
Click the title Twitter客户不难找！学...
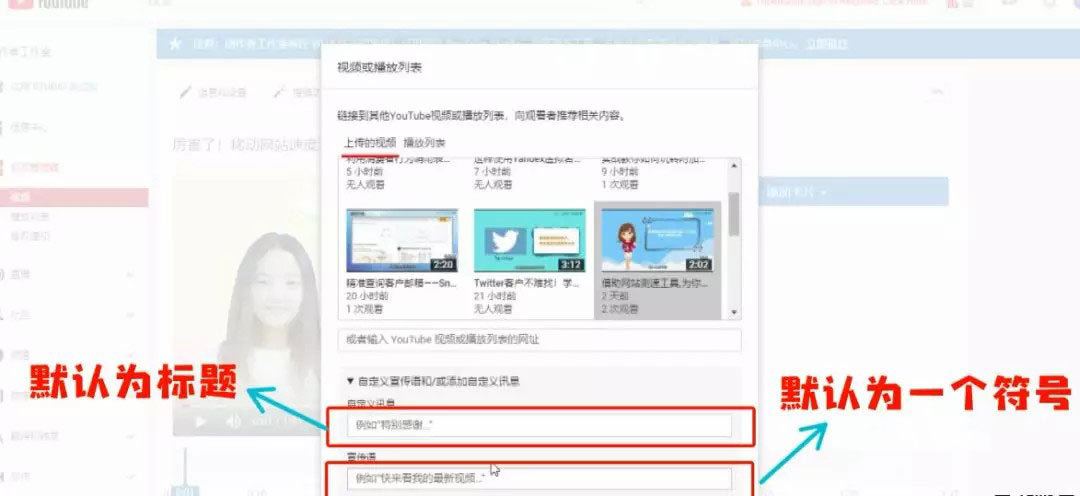pos(529,283)
